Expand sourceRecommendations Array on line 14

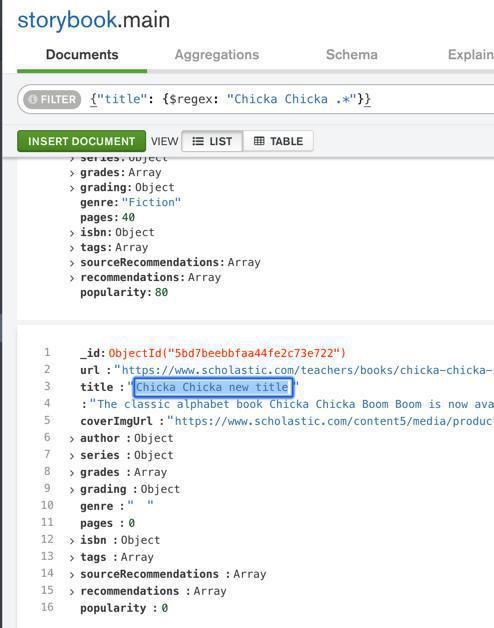tap(72, 575)
